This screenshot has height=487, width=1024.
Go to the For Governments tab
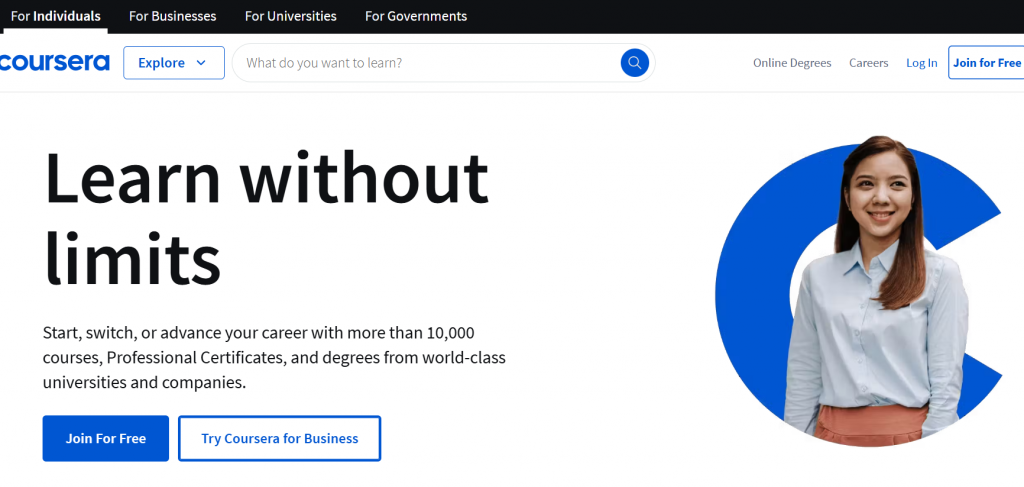416,16
